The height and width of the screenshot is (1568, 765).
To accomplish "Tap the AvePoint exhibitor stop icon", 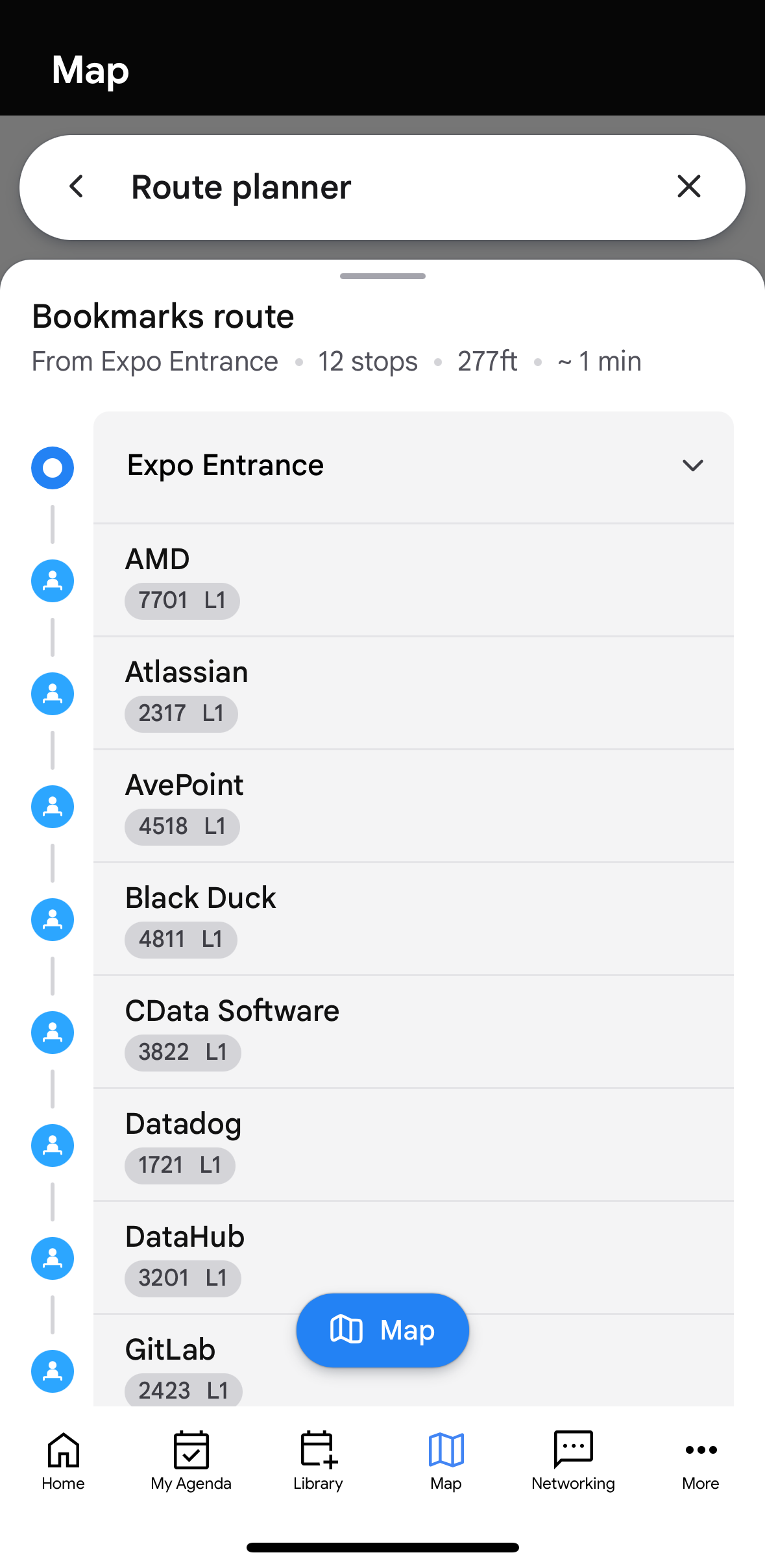I will [53, 807].
